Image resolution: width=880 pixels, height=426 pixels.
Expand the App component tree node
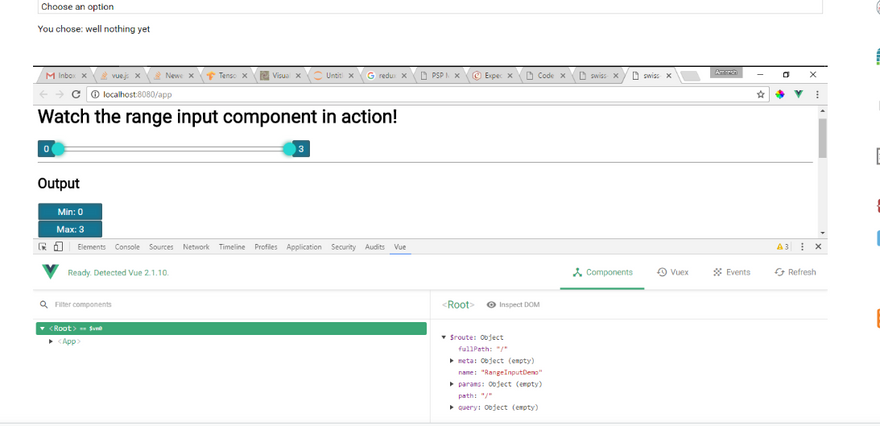pyautogui.click(x=51, y=342)
